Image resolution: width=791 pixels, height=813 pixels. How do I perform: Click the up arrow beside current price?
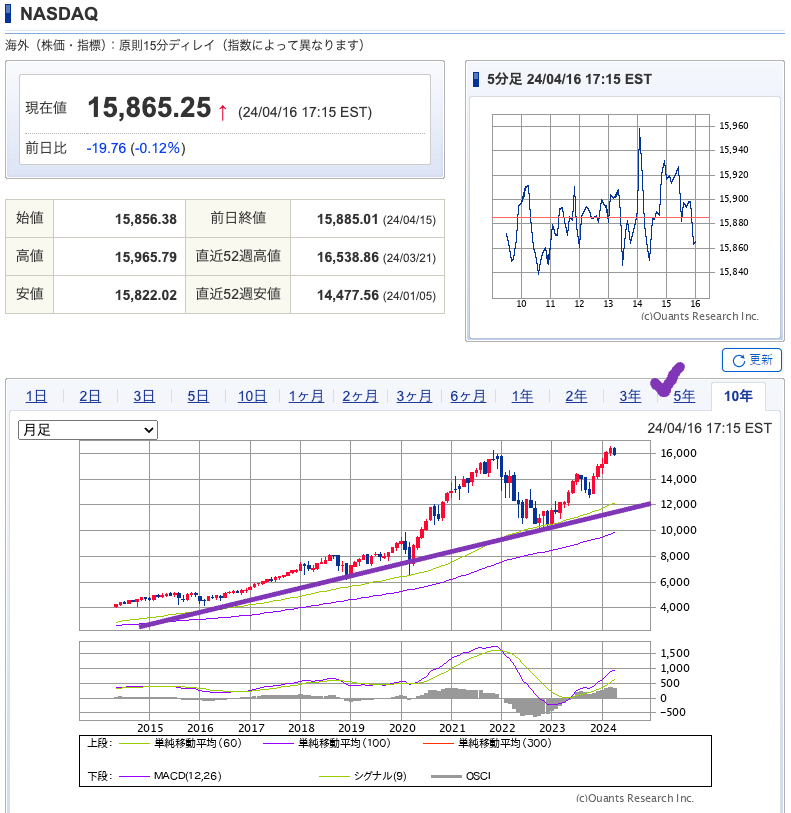[222, 111]
